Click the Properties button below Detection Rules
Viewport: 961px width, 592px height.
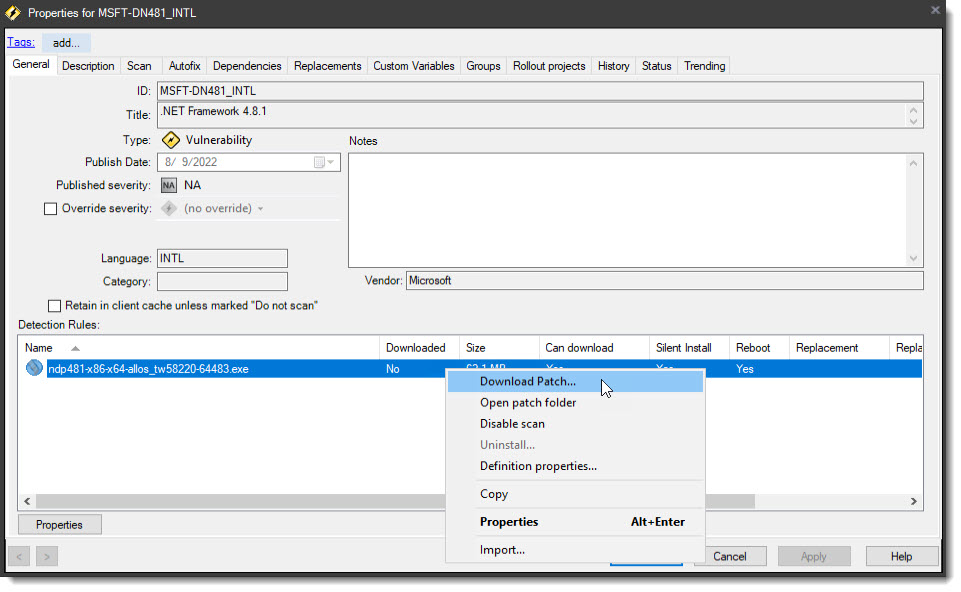[59, 524]
